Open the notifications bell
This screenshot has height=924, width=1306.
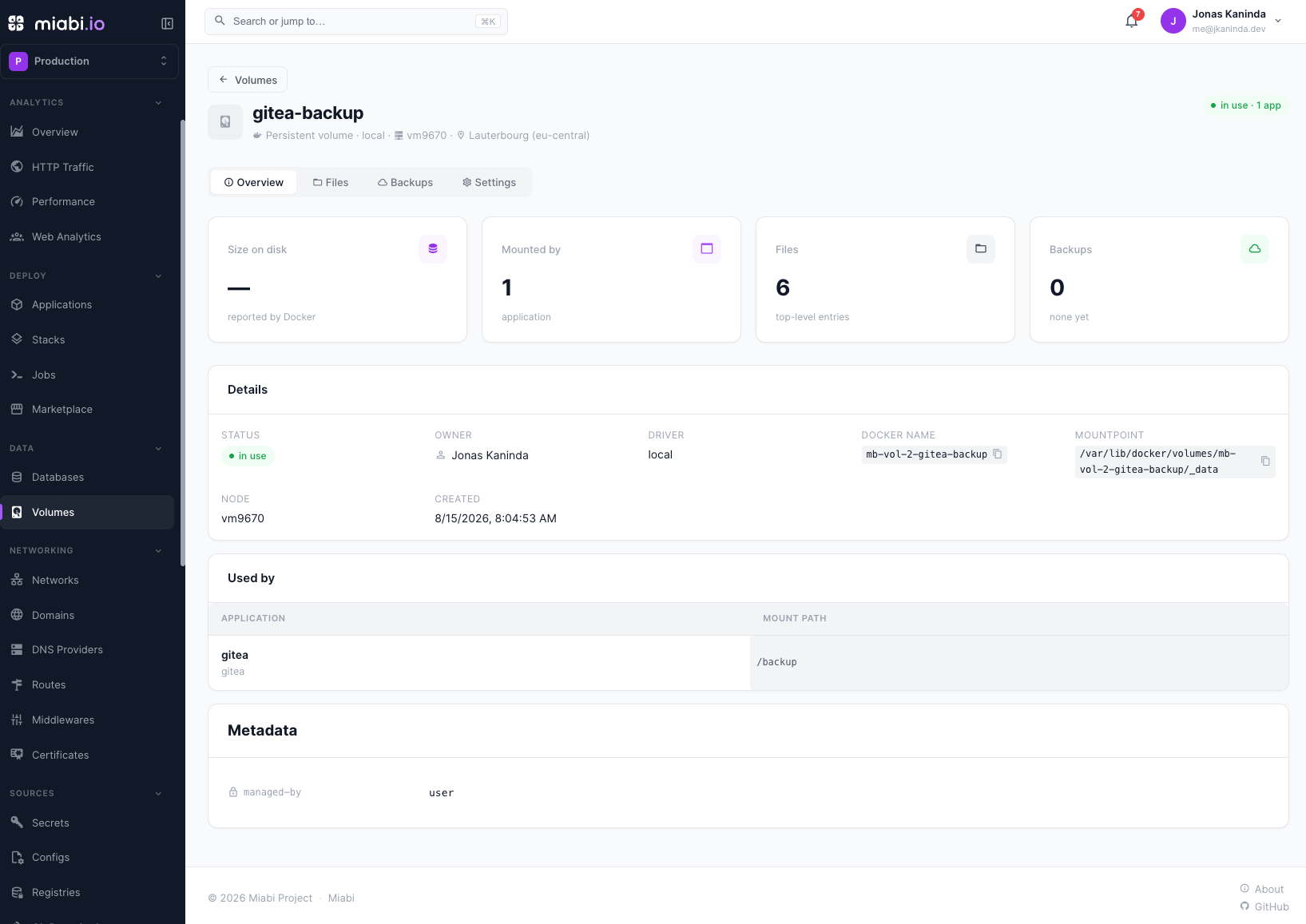click(1132, 21)
